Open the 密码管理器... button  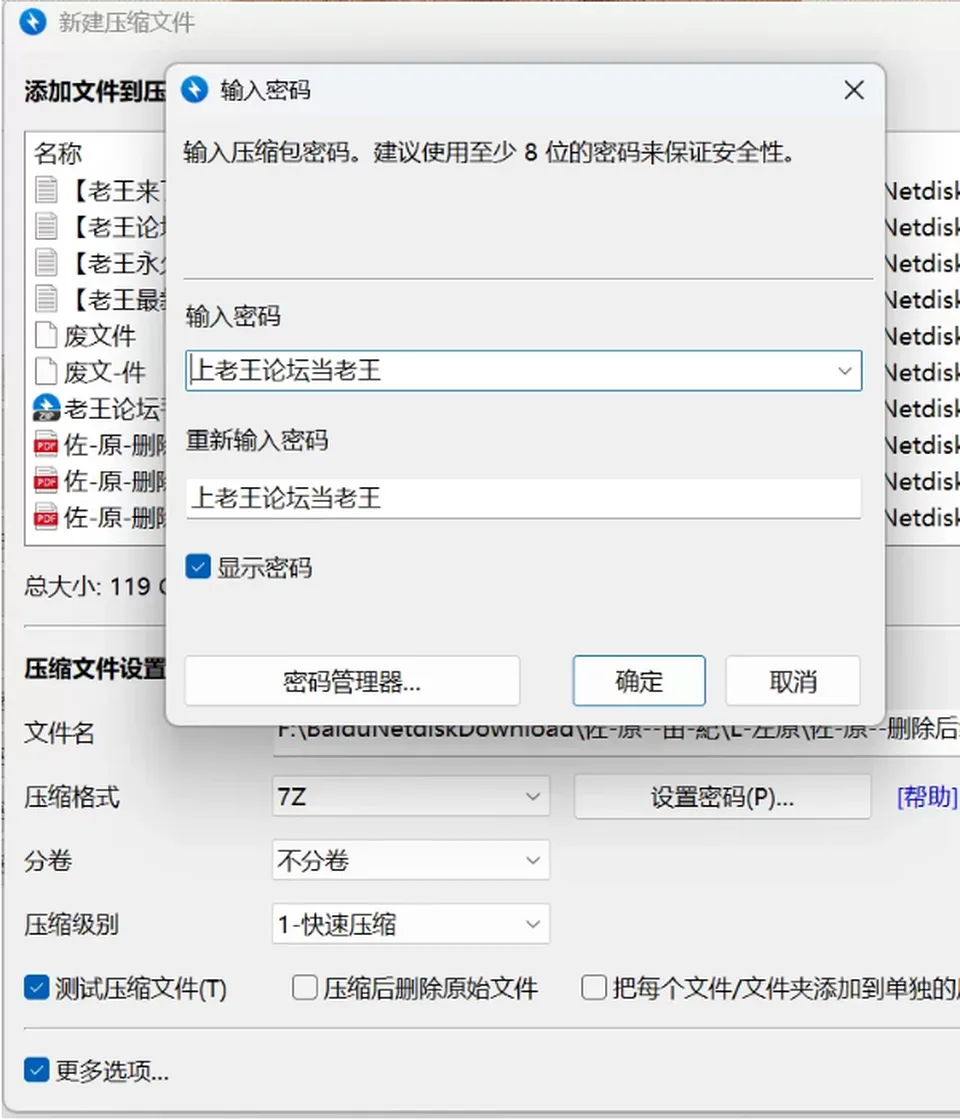(x=352, y=681)
